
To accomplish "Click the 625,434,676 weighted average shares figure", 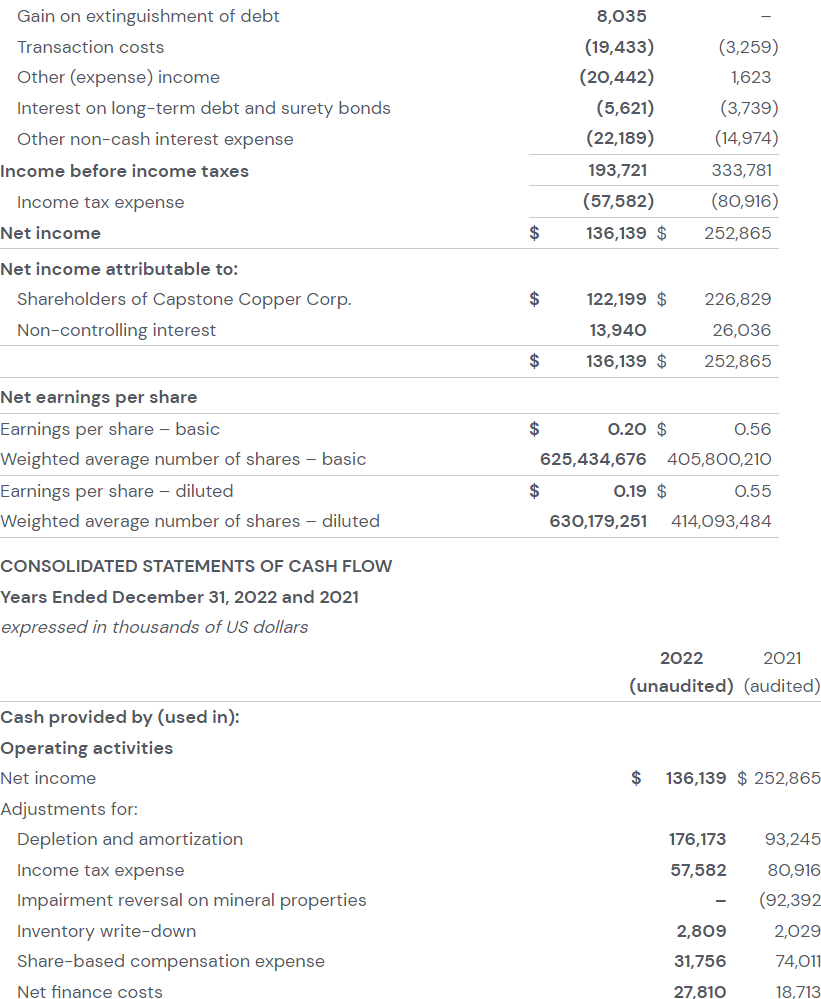I will (x=593, y=459).
